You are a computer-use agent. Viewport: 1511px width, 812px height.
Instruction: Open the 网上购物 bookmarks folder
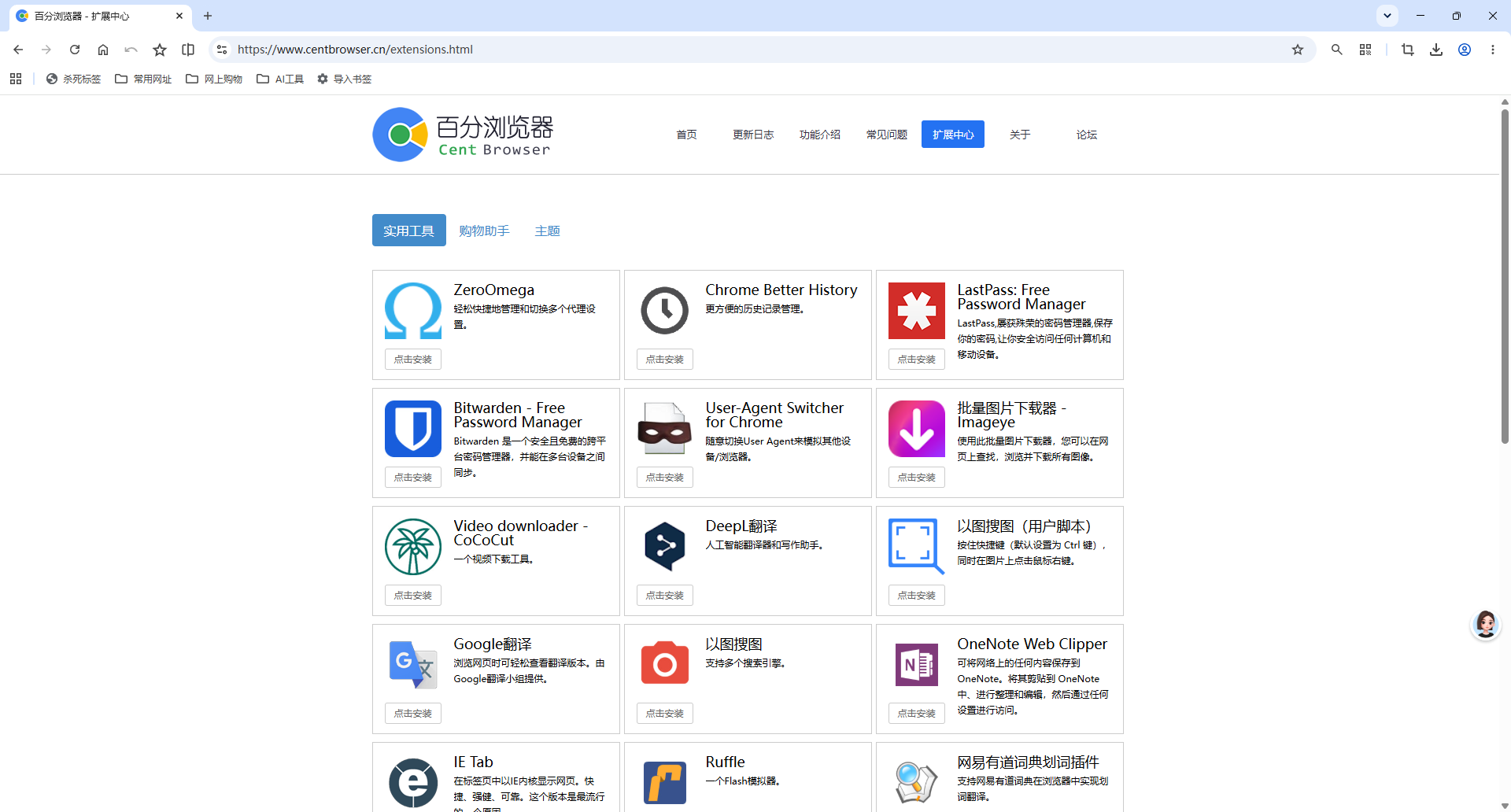click(x=214, y=79)
